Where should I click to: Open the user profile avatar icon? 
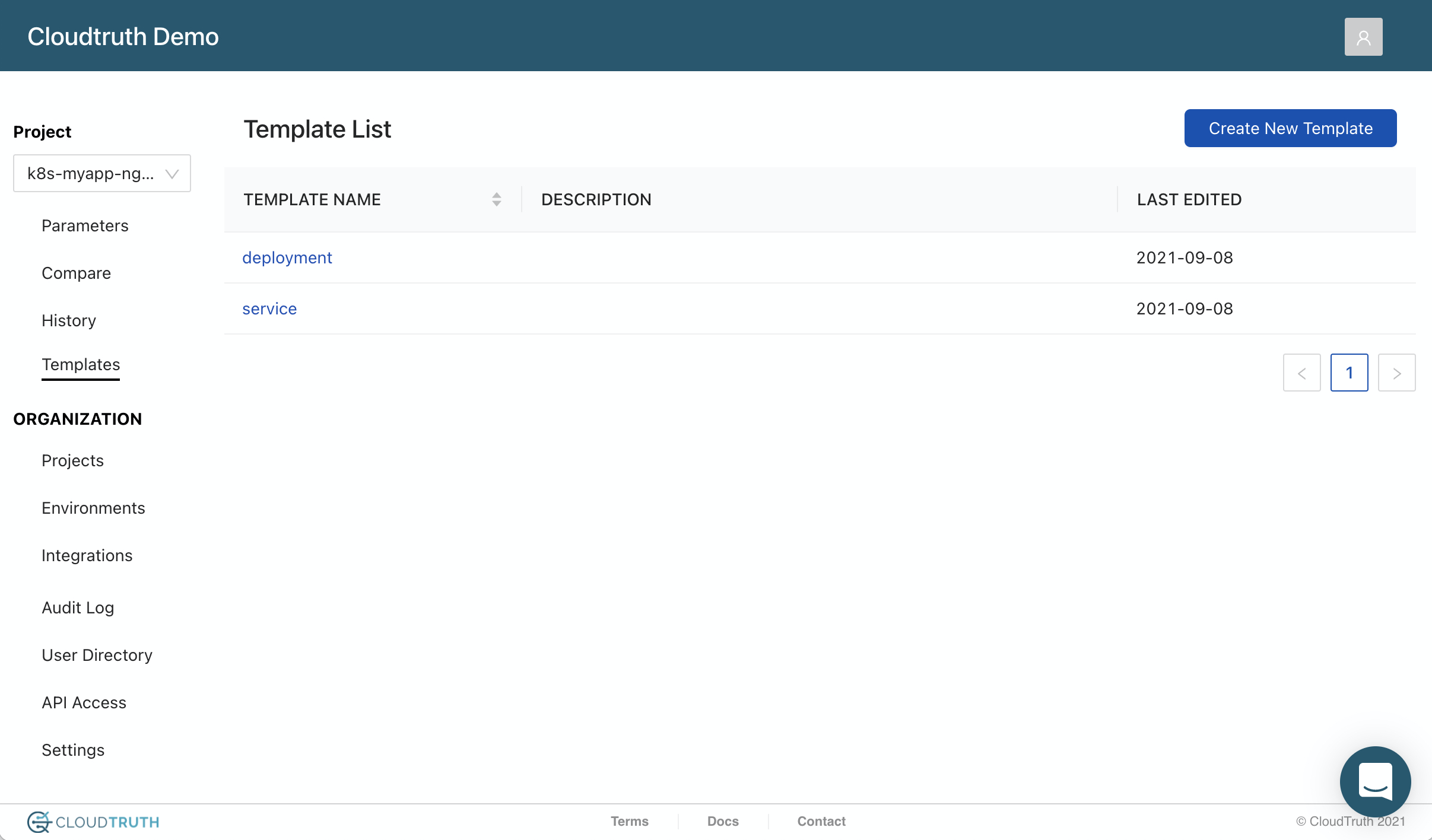1363,37
